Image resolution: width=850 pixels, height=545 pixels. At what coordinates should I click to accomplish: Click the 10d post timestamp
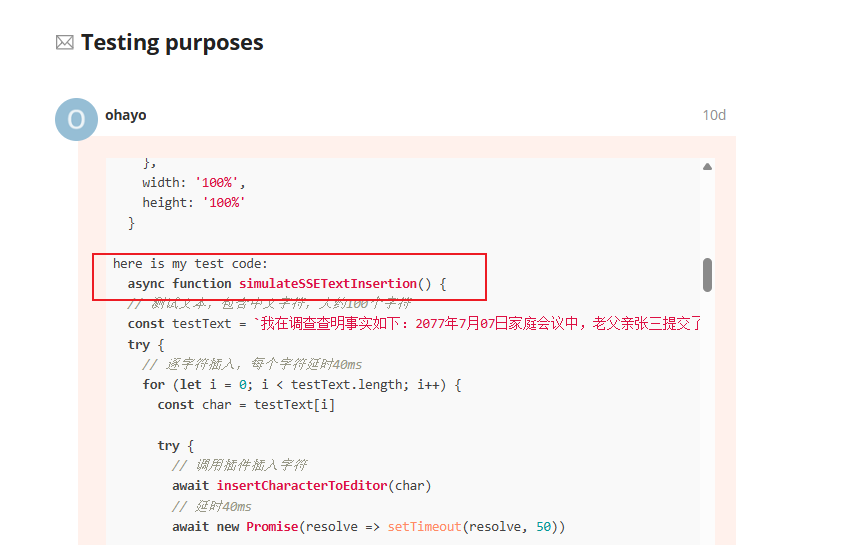pyautogui.click(x=714, y=115)
